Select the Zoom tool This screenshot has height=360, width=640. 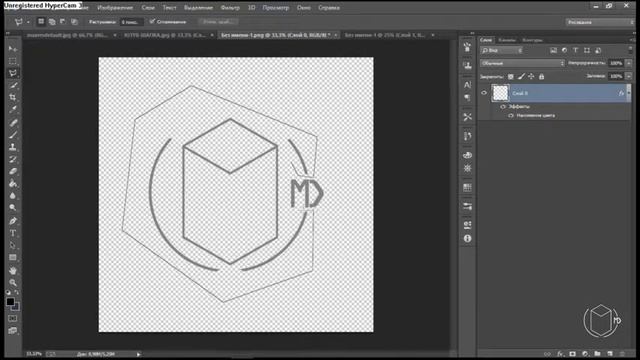(x=13, y=282)
